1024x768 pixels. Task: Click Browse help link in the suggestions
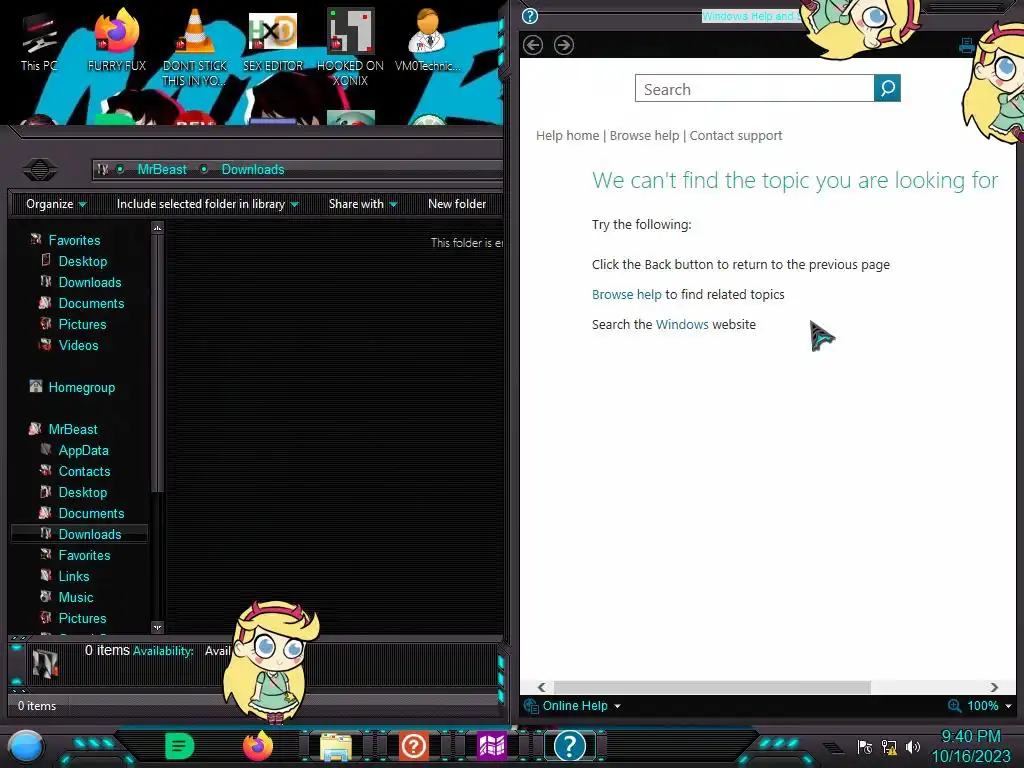tap(626, 295)
